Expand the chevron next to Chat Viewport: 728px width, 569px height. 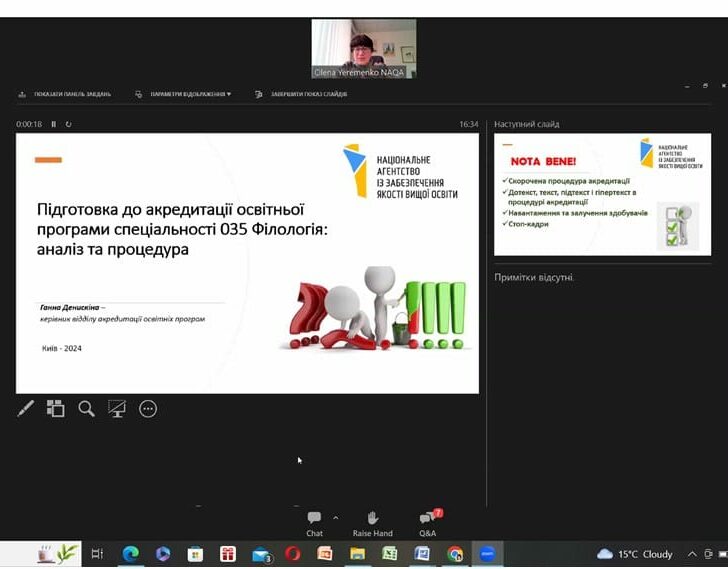click(335, 517)
